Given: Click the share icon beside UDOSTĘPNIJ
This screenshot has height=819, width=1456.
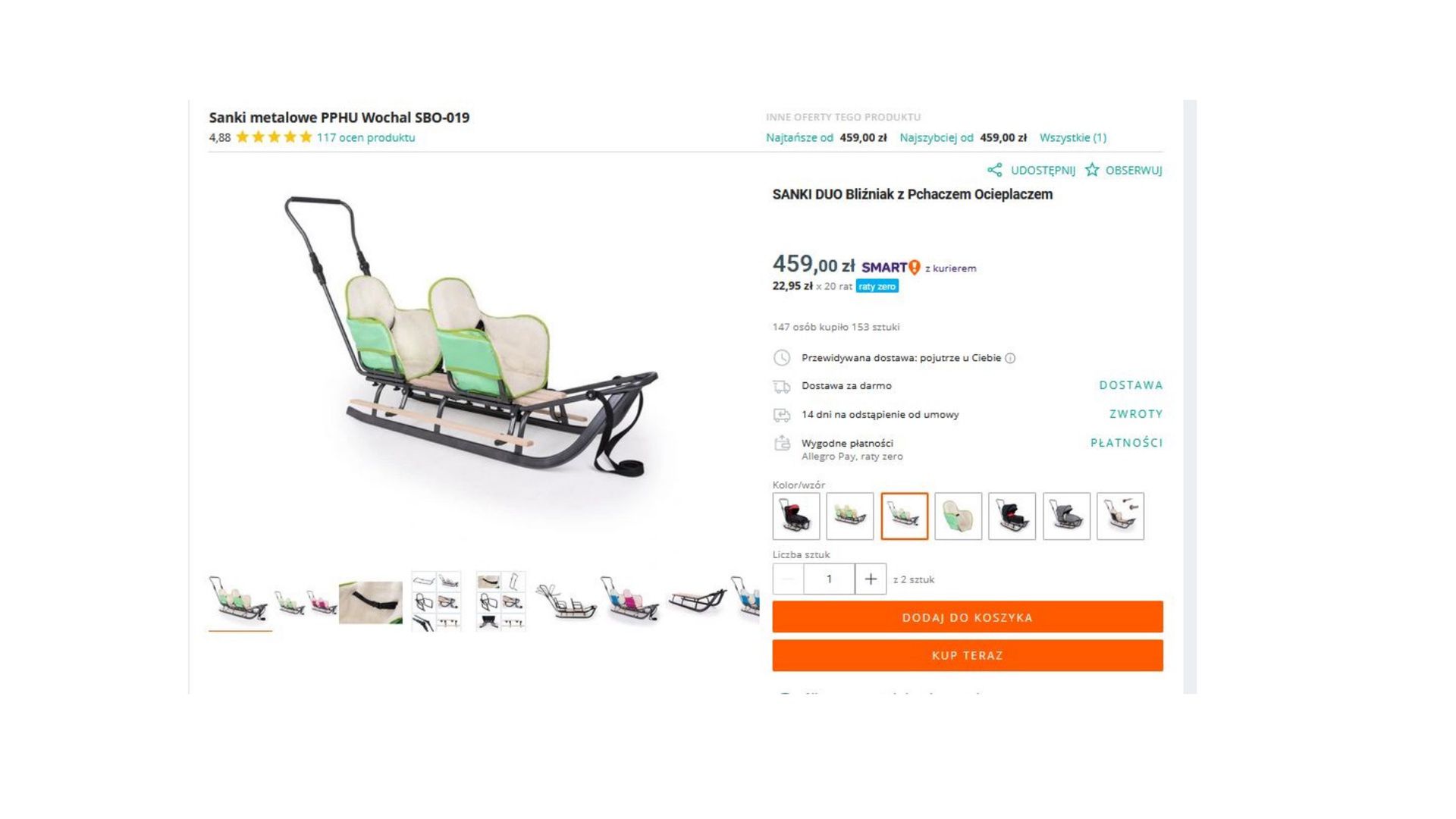Looking at the screenshot, I should (x=994, y=170).
